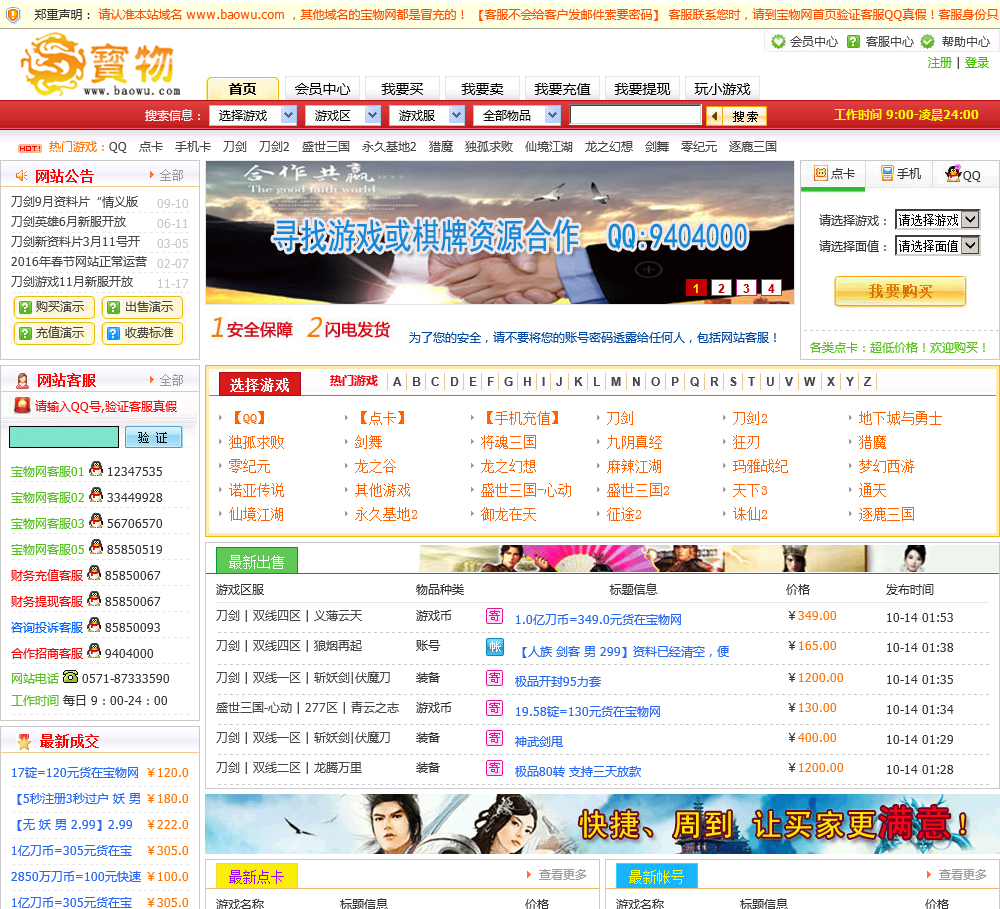Switch to the 会员中心 navigation tab
The width and height of the screenshot is (1000, 909).
323,89
